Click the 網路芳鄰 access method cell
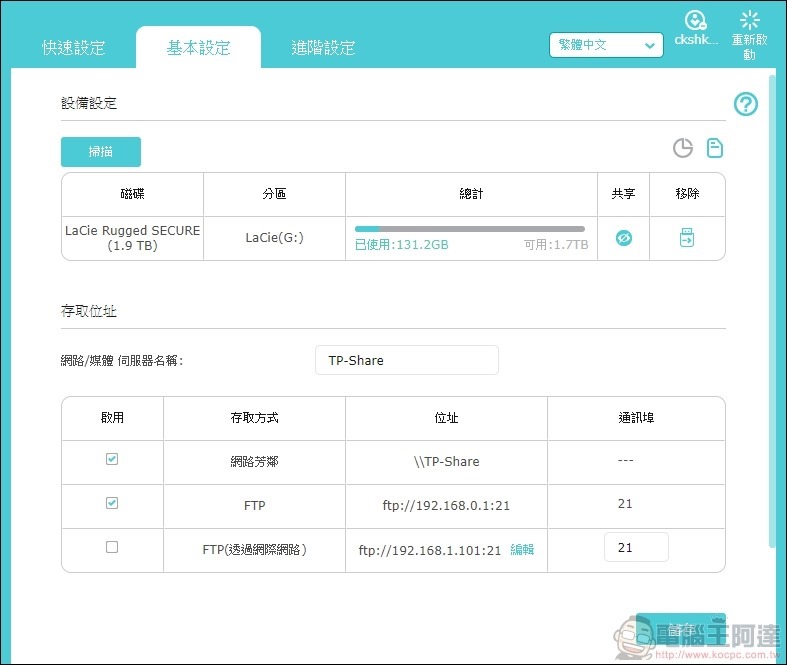The width and height of the screenshot is (787, 665). [x=254, y=462]
